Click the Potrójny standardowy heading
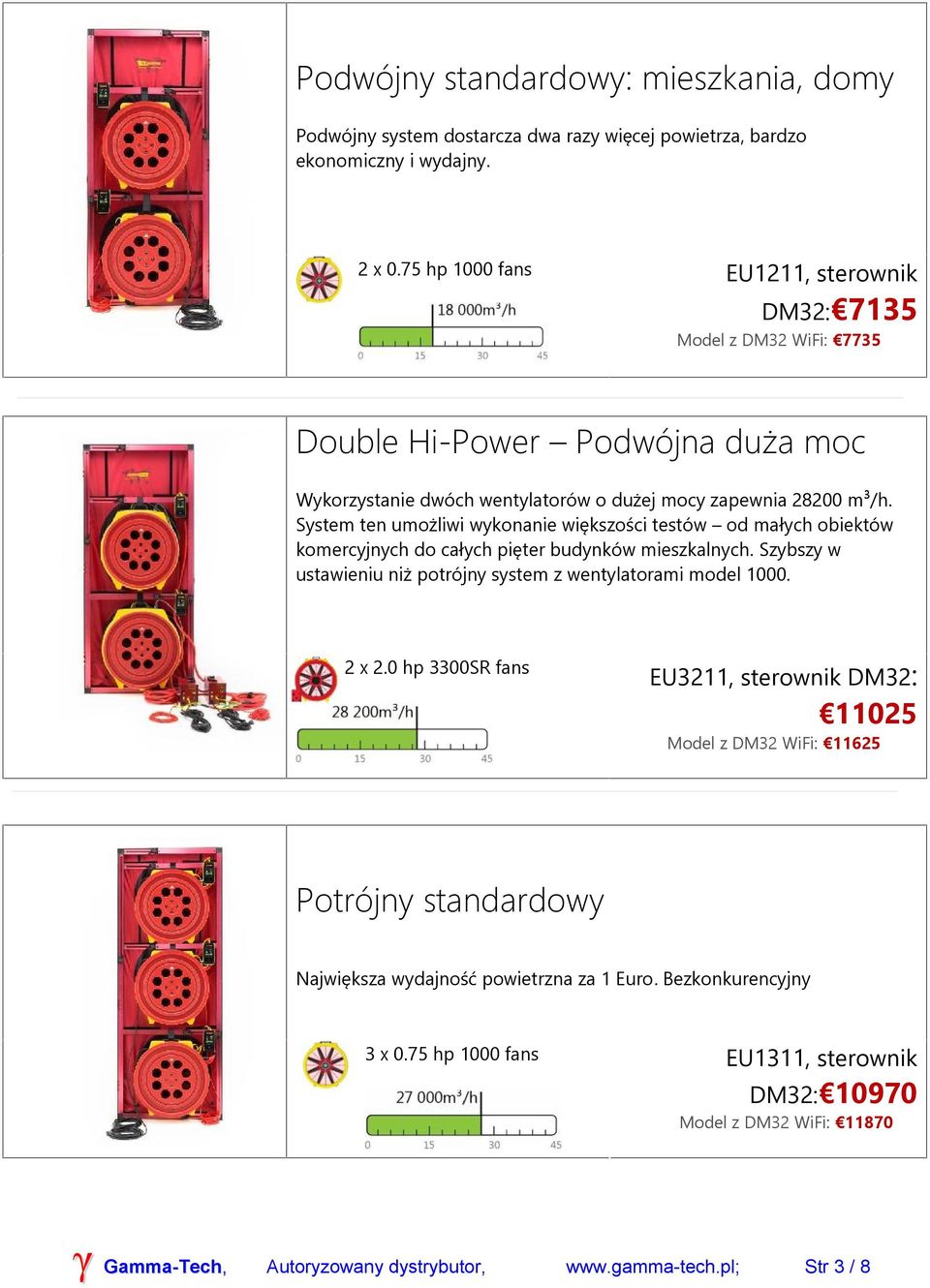 (450, 901)
